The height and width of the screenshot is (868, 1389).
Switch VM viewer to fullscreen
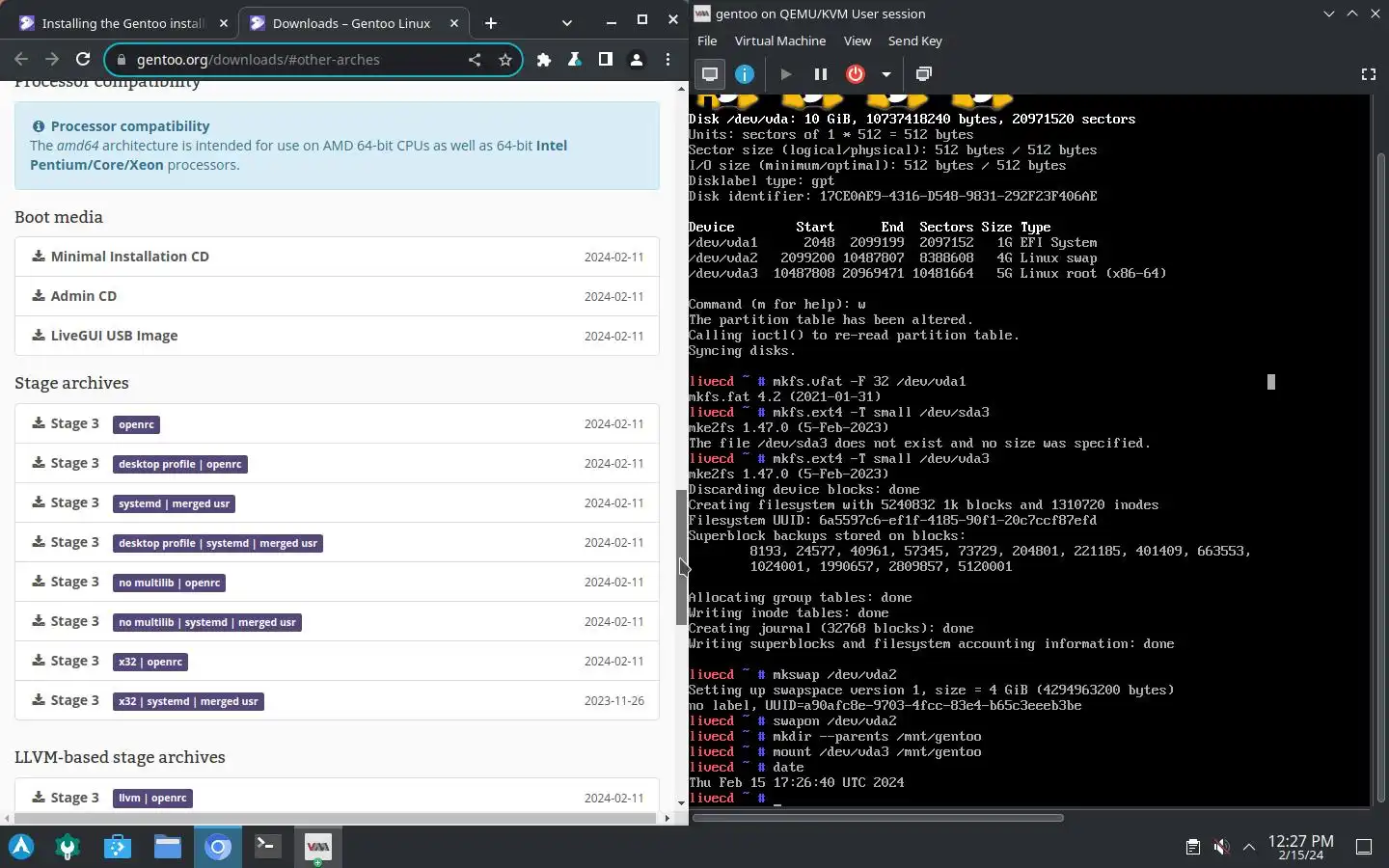point(1368,74)
